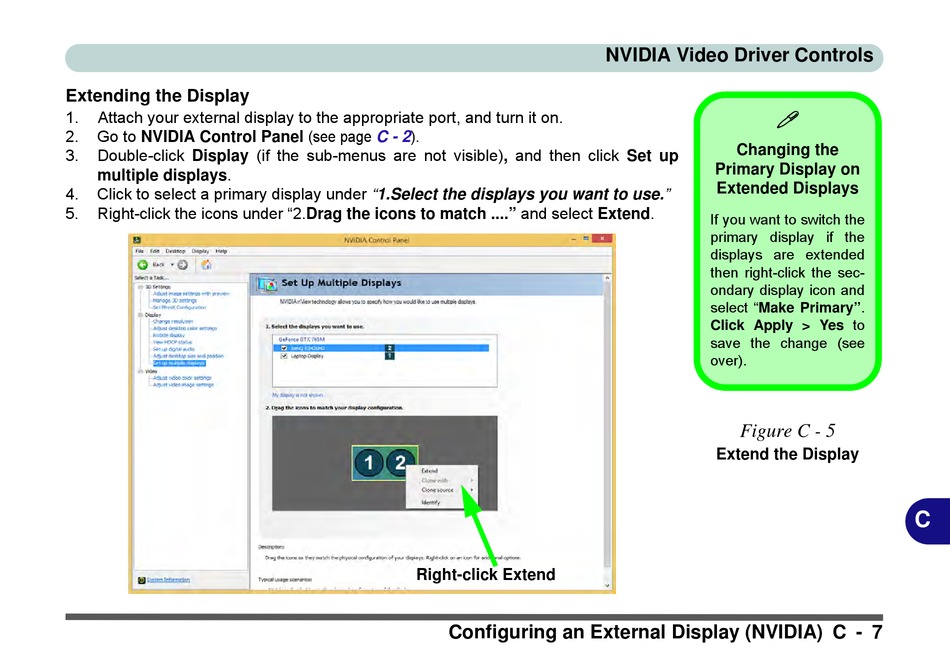950x669 pixels.
Task: Click the pencil note icon in green box
Action: (787, 119)
